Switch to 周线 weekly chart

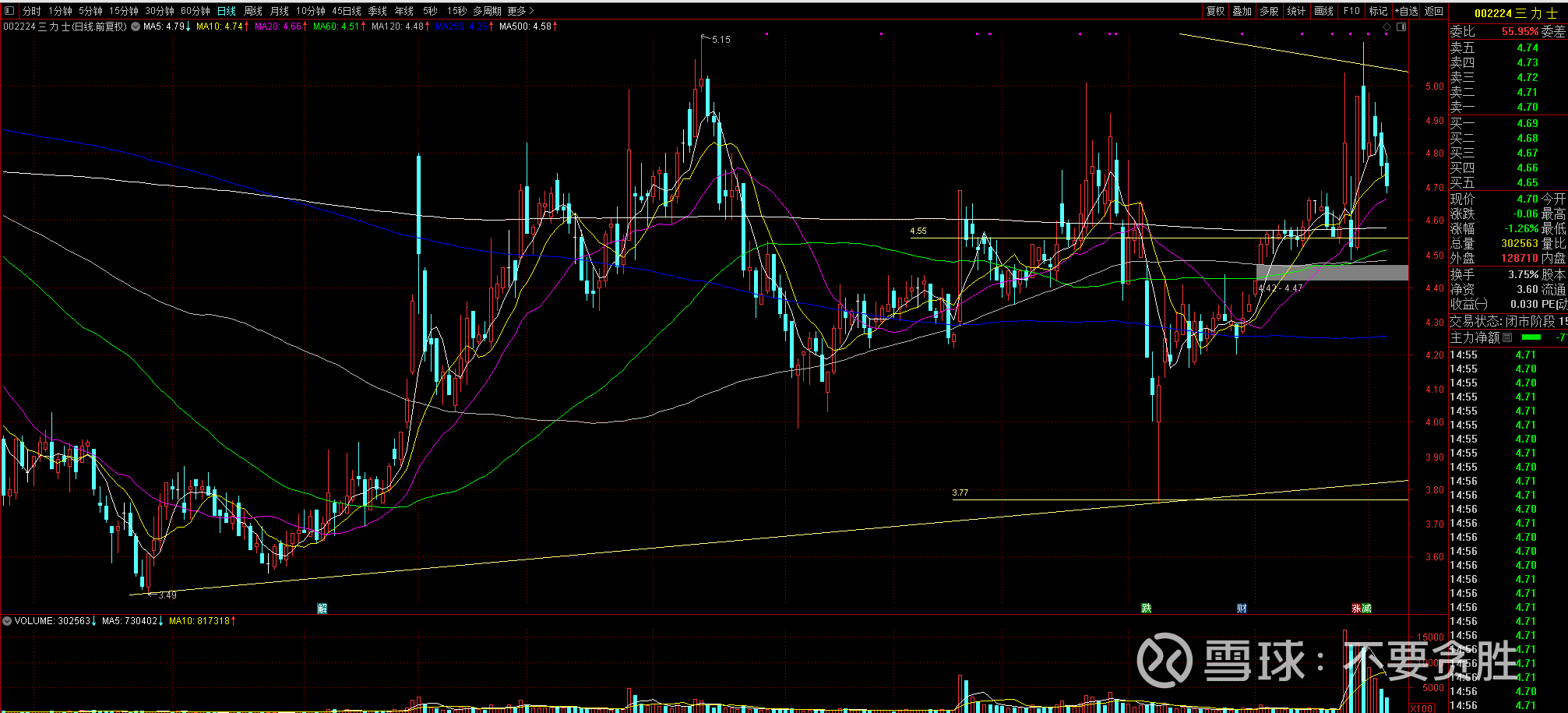(x=253, y=11)
